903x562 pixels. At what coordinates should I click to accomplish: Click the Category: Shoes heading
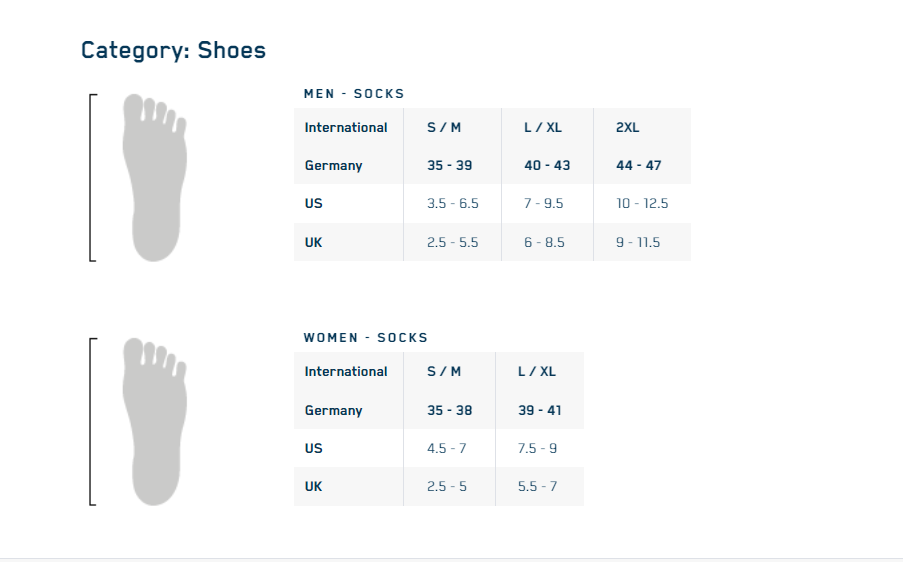click(x=173, y=50)
